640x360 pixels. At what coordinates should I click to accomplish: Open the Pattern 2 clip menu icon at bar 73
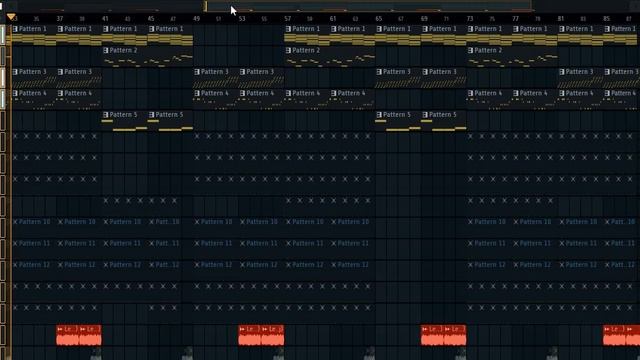coord(471,50)
